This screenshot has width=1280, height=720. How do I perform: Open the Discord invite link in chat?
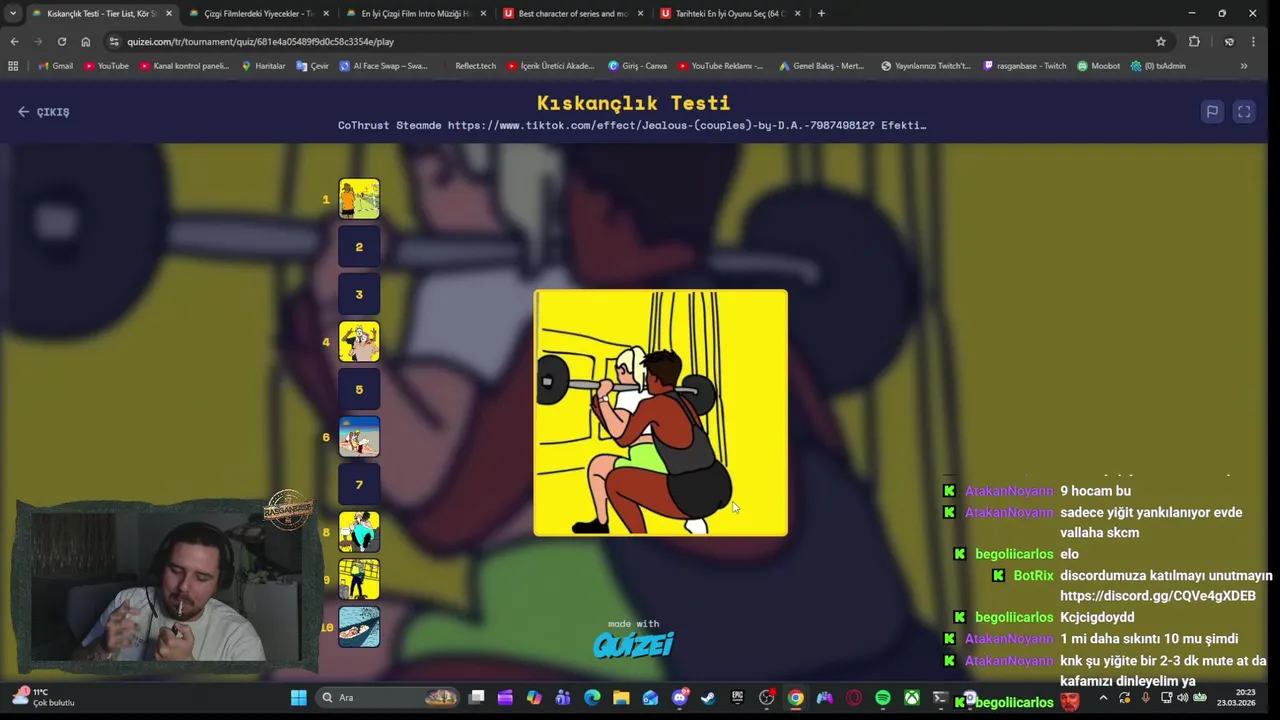coord(1158,596)
